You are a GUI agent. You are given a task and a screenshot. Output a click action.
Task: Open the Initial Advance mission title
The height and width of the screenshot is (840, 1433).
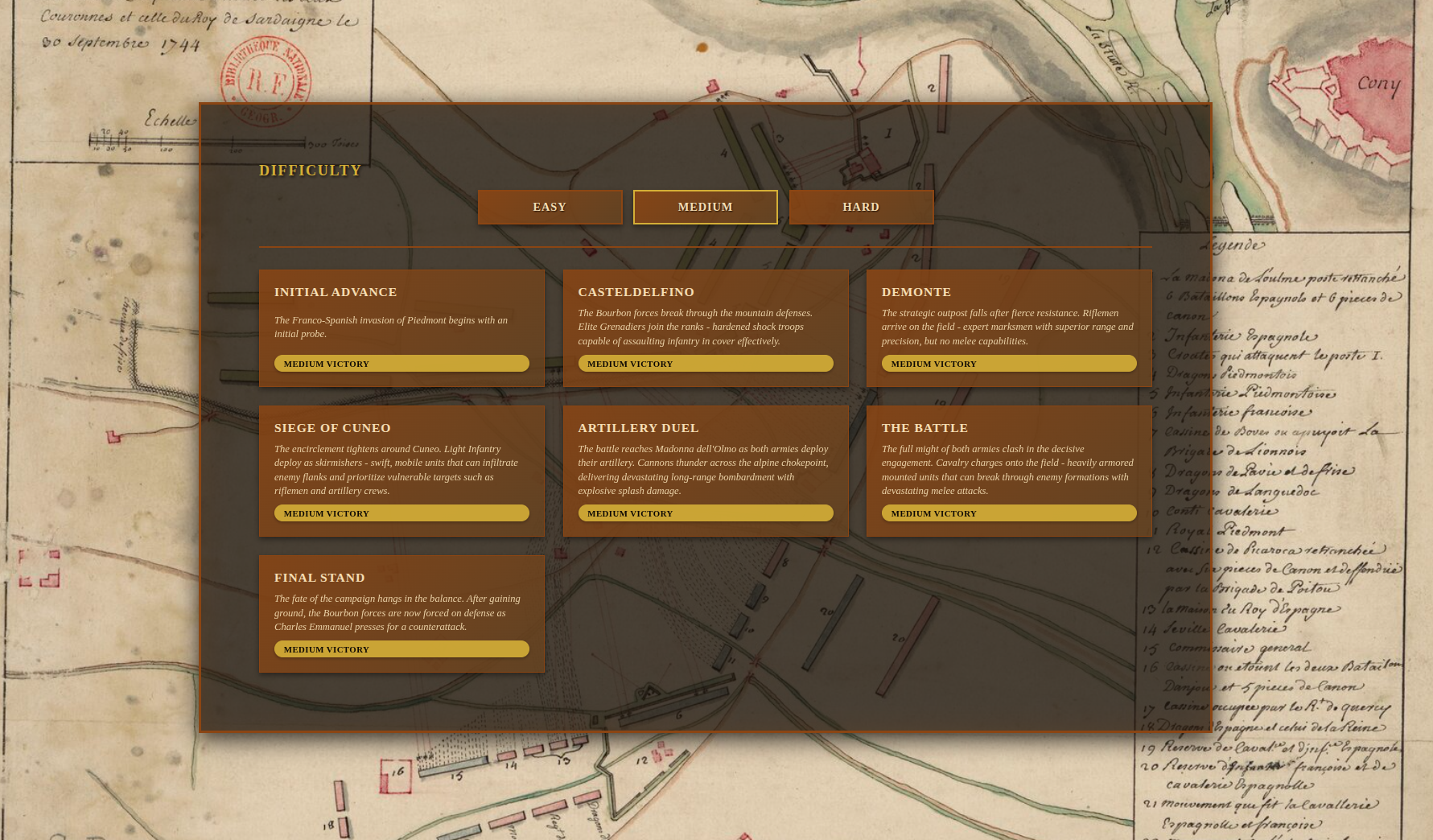click(336, 292)
